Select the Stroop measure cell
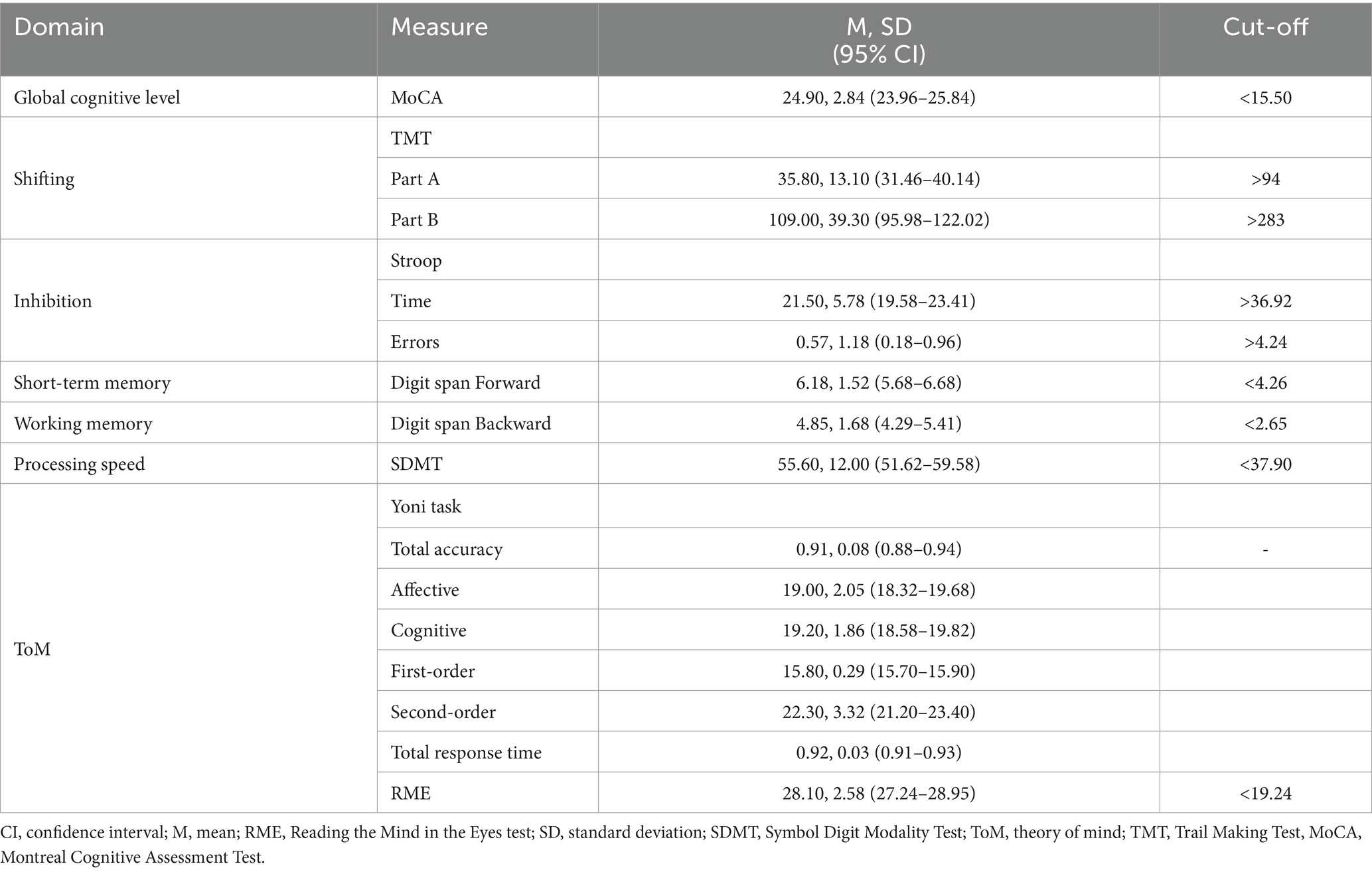The height and width of the screenshot is (872, 1372). click(416, 260)
